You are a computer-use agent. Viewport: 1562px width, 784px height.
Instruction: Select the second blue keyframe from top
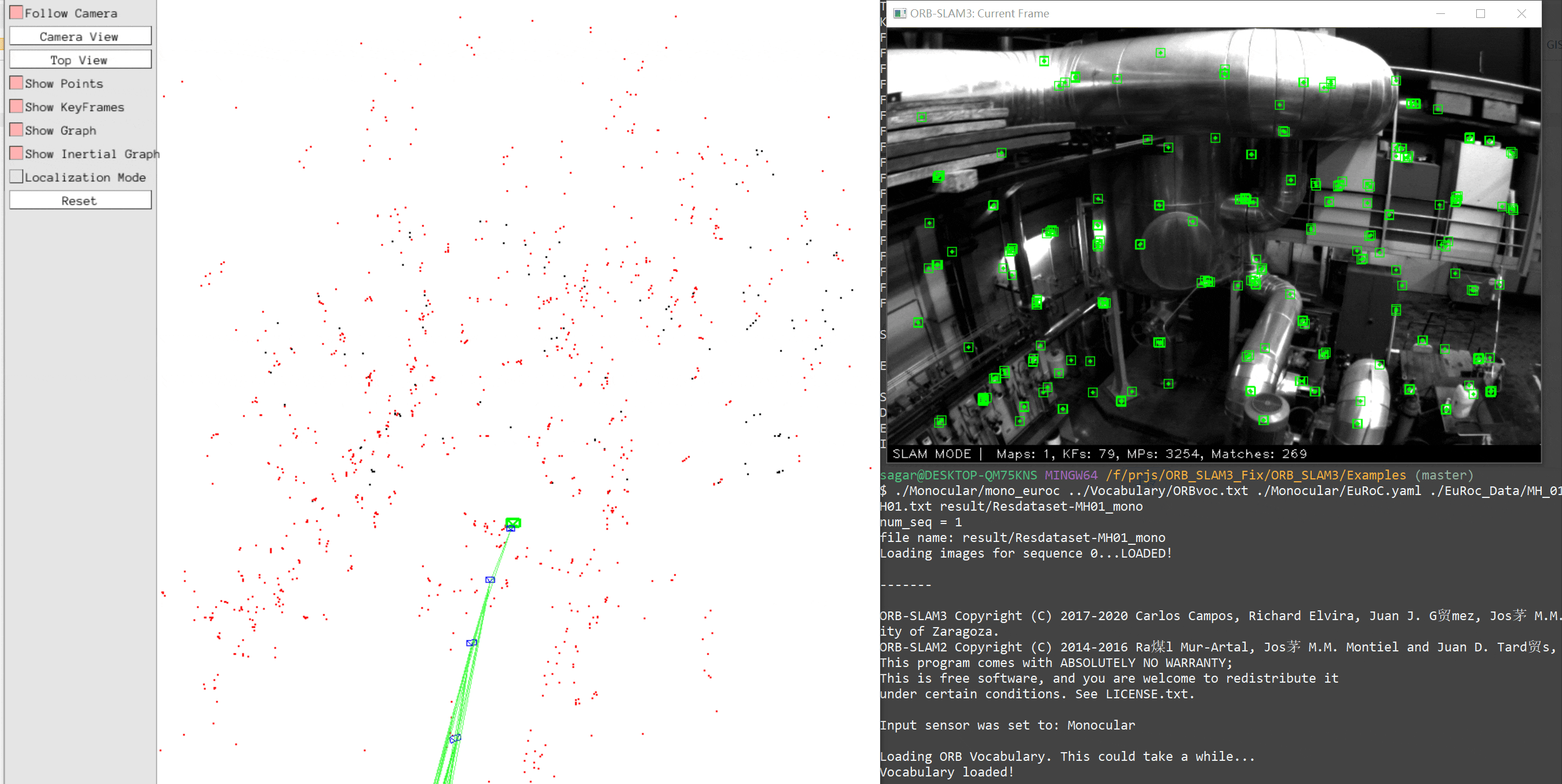point(490,580)
